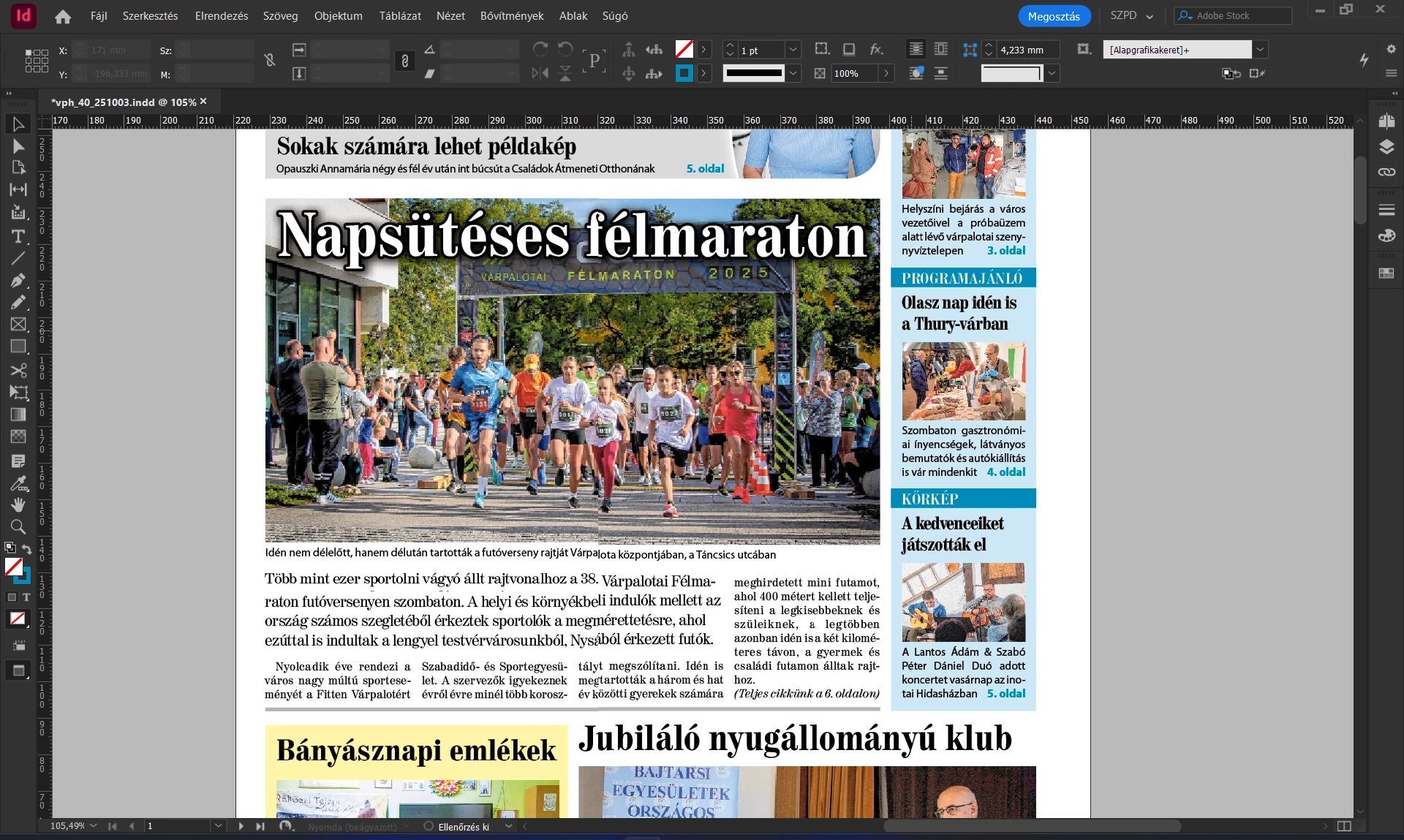Viewport: 1404px width, 840px height.
Task: Open the zoom level dropdown in status bar
Action: [x=94, y=826]
